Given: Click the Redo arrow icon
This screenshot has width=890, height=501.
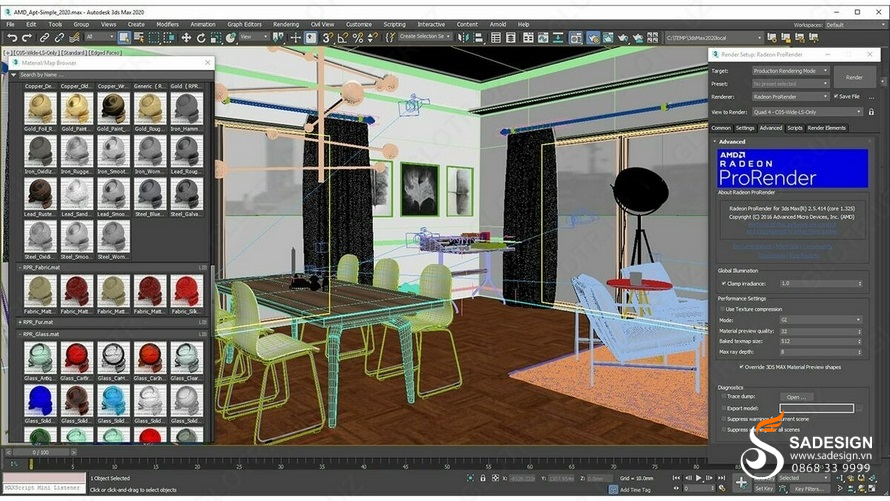Looking at the screenshot, I should pos(26,38).
